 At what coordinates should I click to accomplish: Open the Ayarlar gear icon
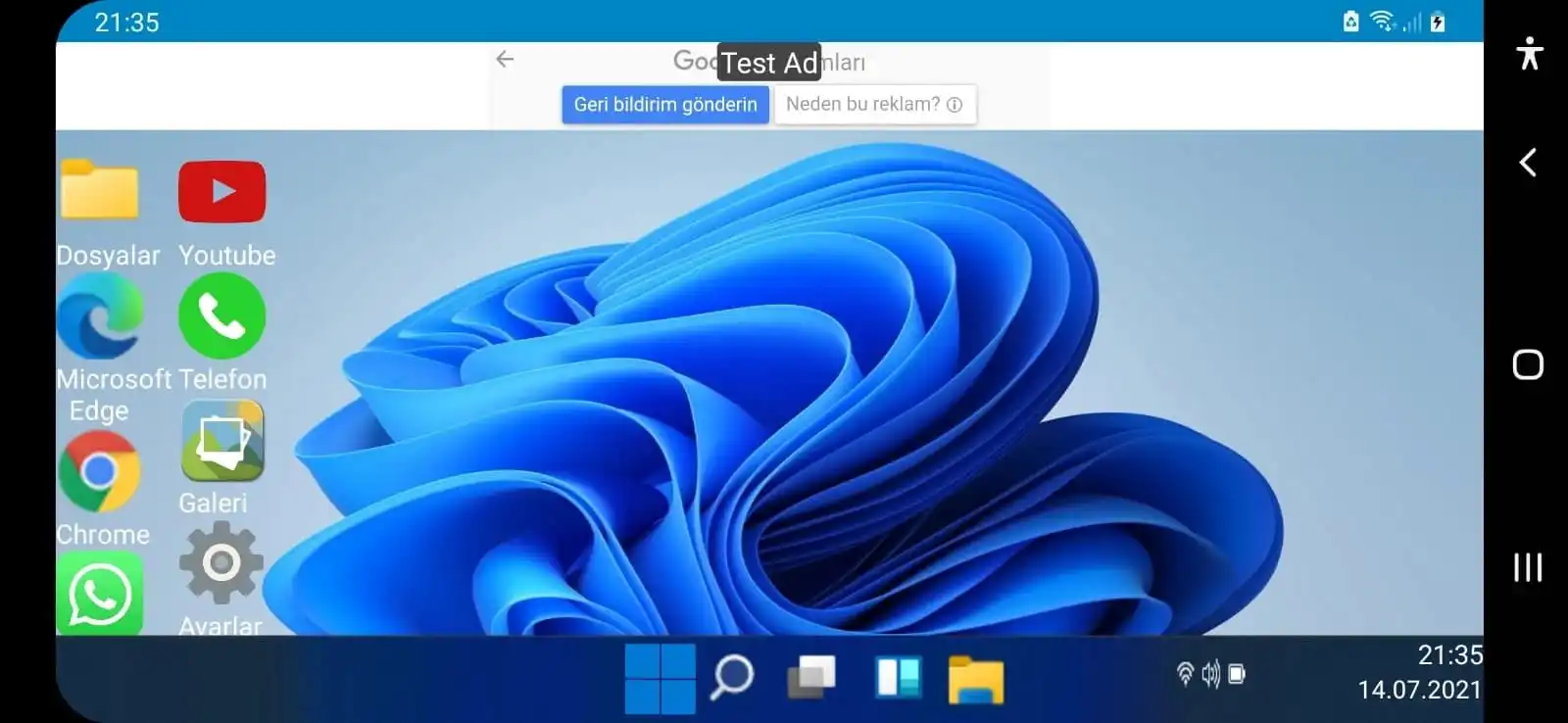coord(221,562)
